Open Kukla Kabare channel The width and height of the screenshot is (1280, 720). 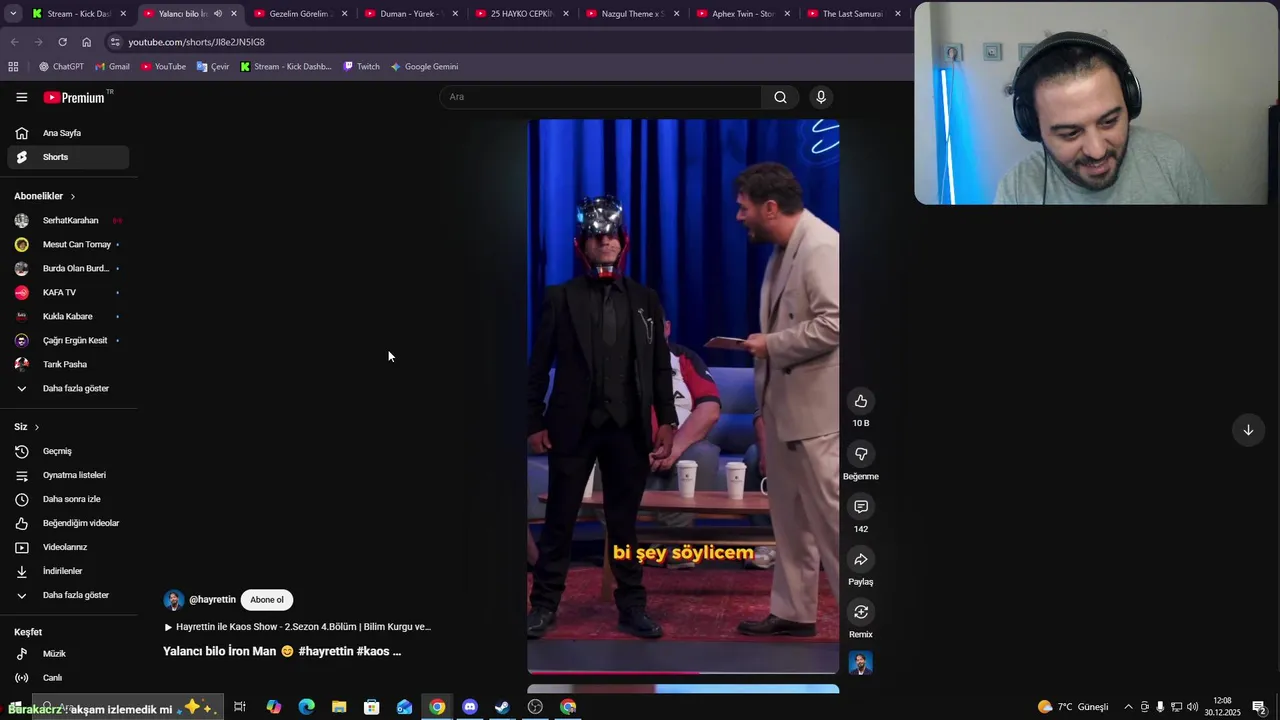click(x=68, y=316)
